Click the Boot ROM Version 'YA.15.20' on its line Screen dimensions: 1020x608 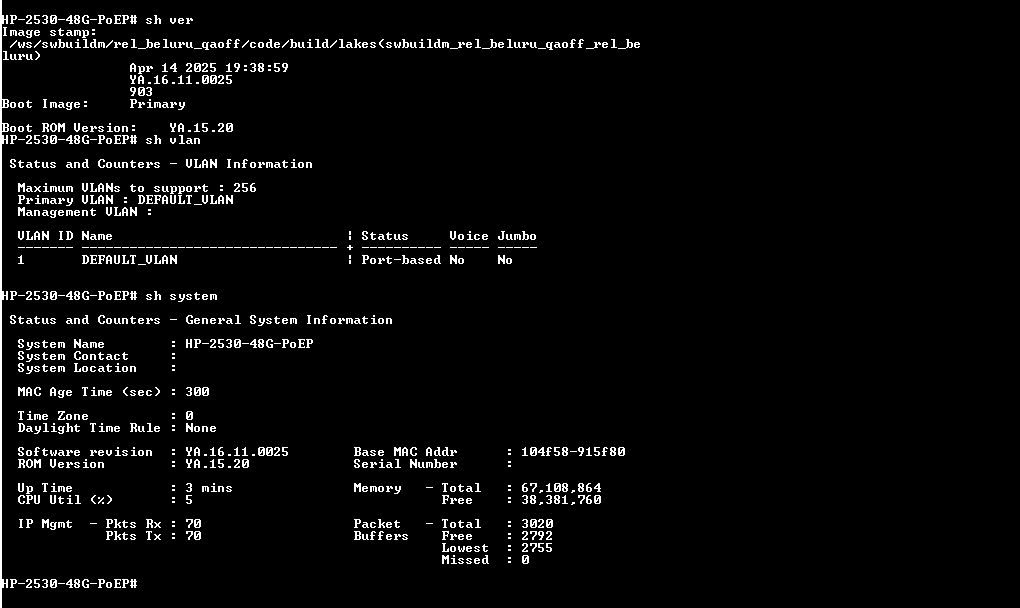[x=201, y=128]
